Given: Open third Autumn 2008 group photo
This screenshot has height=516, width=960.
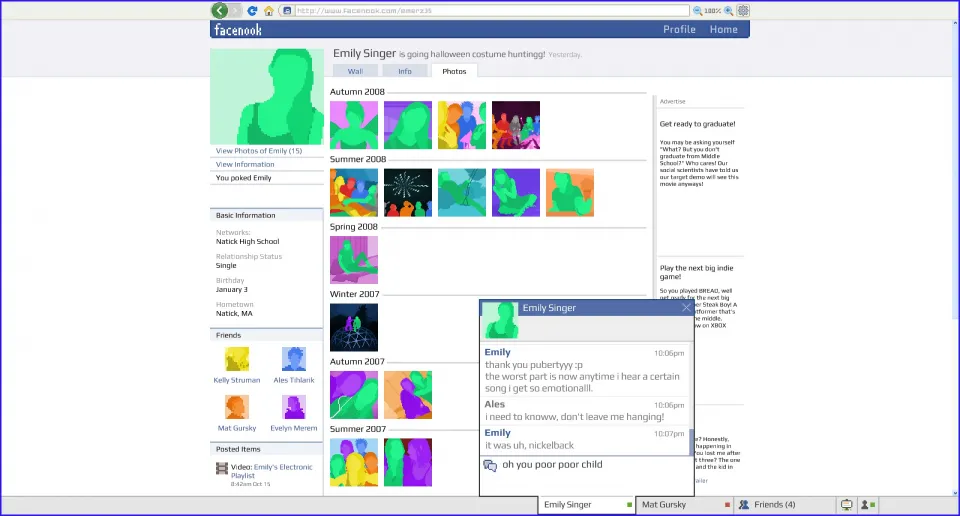Looking at the screenshot, I should 462,125.
